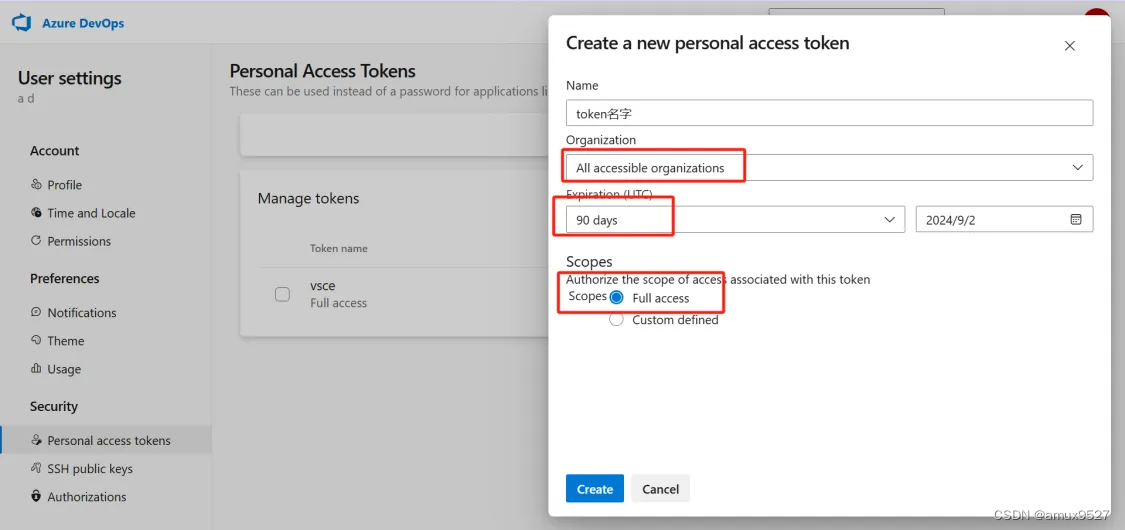The width and height of the screenshot is (1125, 530).
Task: Check the vsce token checkbox
Action: click(x=283, y=294)
